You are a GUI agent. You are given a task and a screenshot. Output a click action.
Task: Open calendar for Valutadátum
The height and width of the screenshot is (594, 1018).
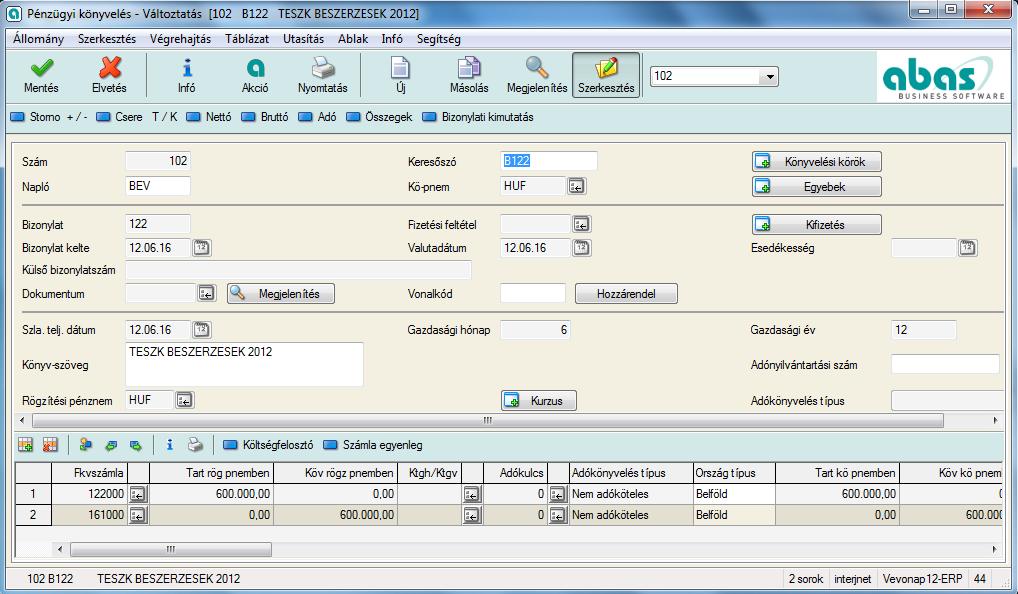pos(582,248)
